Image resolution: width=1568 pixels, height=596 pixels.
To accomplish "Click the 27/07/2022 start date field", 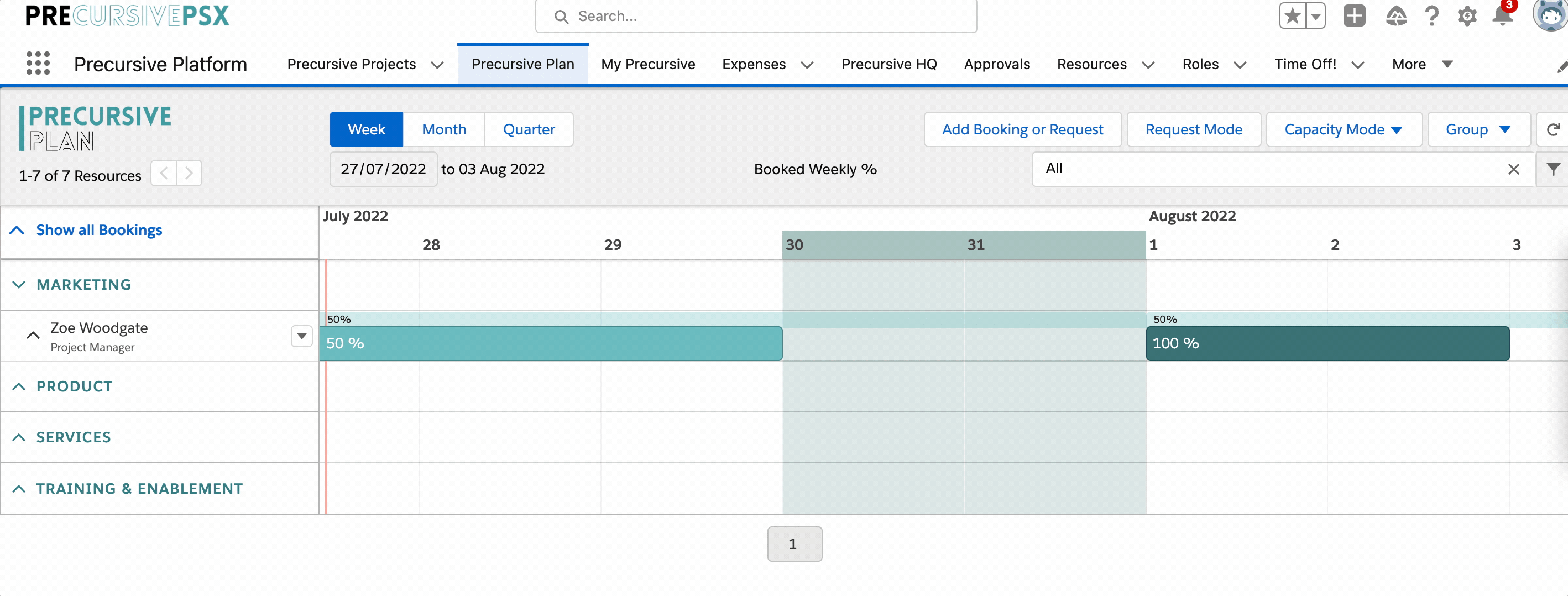I will coord(383,169).
